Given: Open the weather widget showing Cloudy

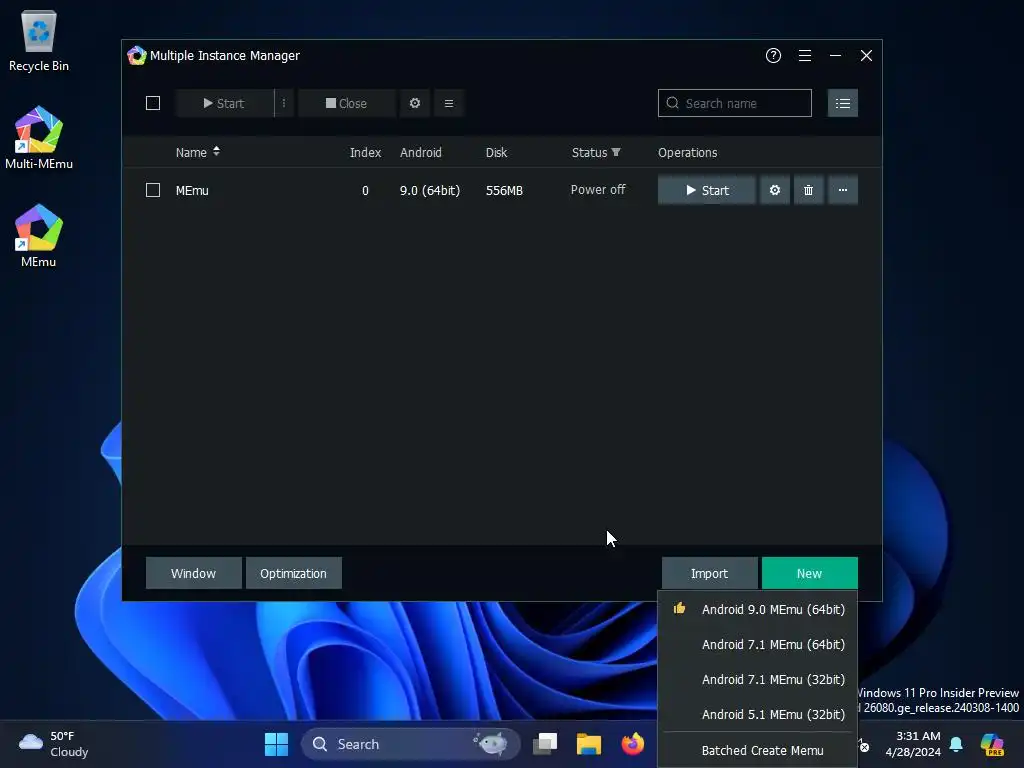Looking at the screenshot, I should [x=54, y=744].
